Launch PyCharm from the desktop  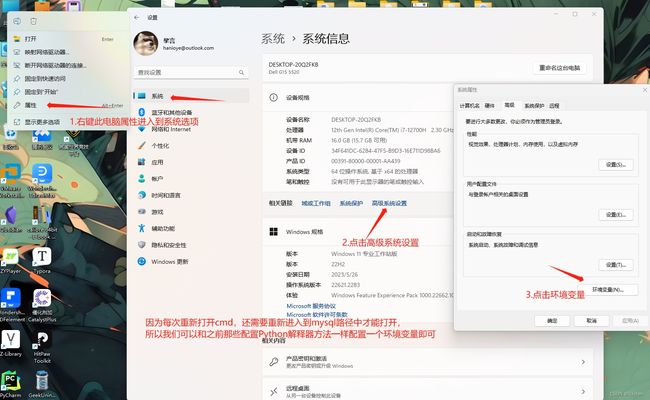coord(11,384)
